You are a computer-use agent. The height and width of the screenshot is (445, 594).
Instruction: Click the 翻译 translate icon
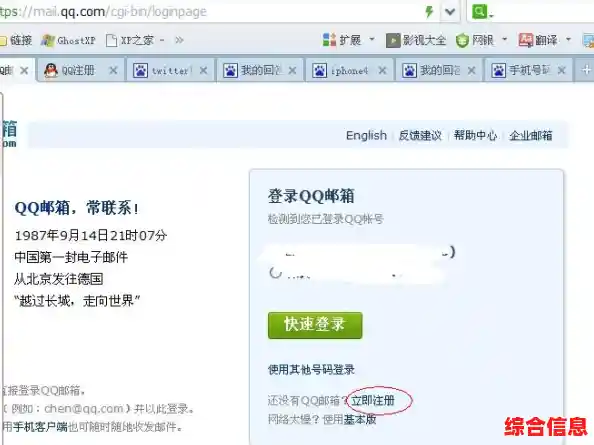[x=526, y=40]
